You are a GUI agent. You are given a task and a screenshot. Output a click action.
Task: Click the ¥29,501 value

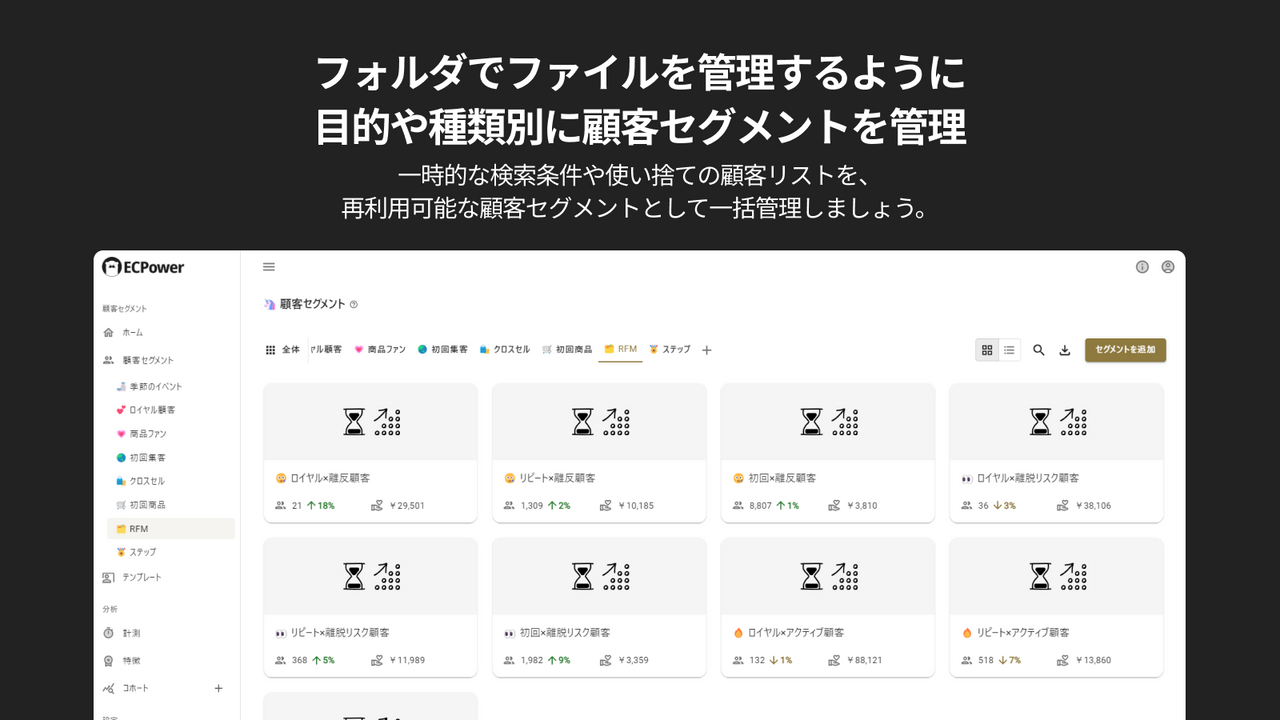[405, 506]
